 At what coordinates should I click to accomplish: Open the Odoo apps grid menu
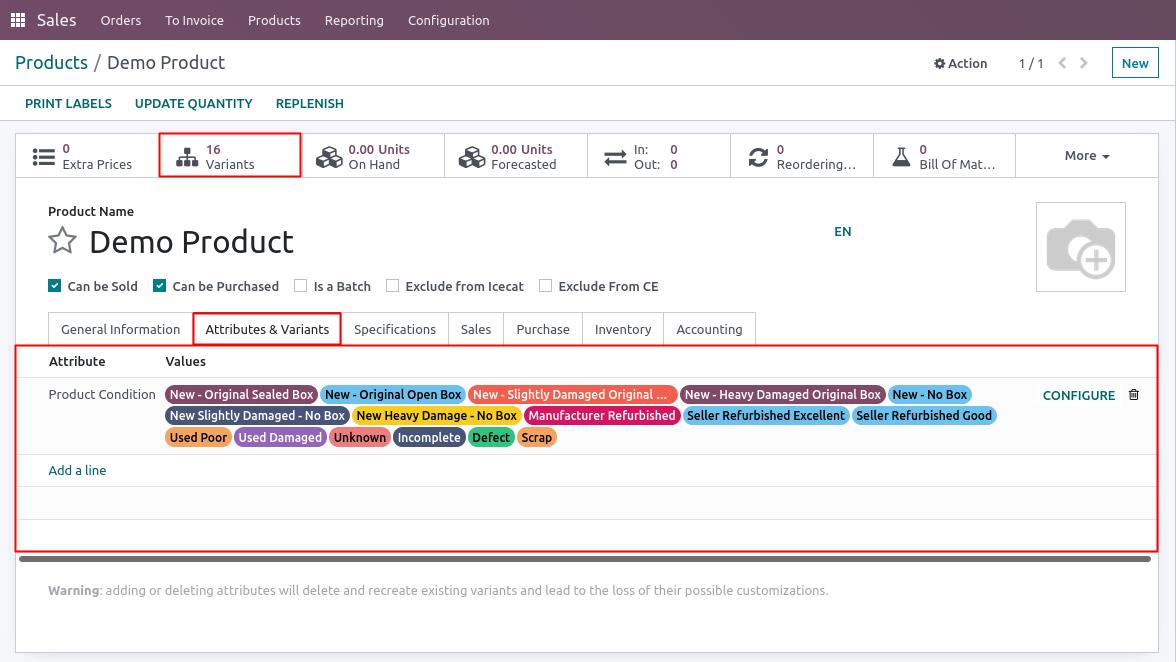pyautogui.click(x=17, y=20)
